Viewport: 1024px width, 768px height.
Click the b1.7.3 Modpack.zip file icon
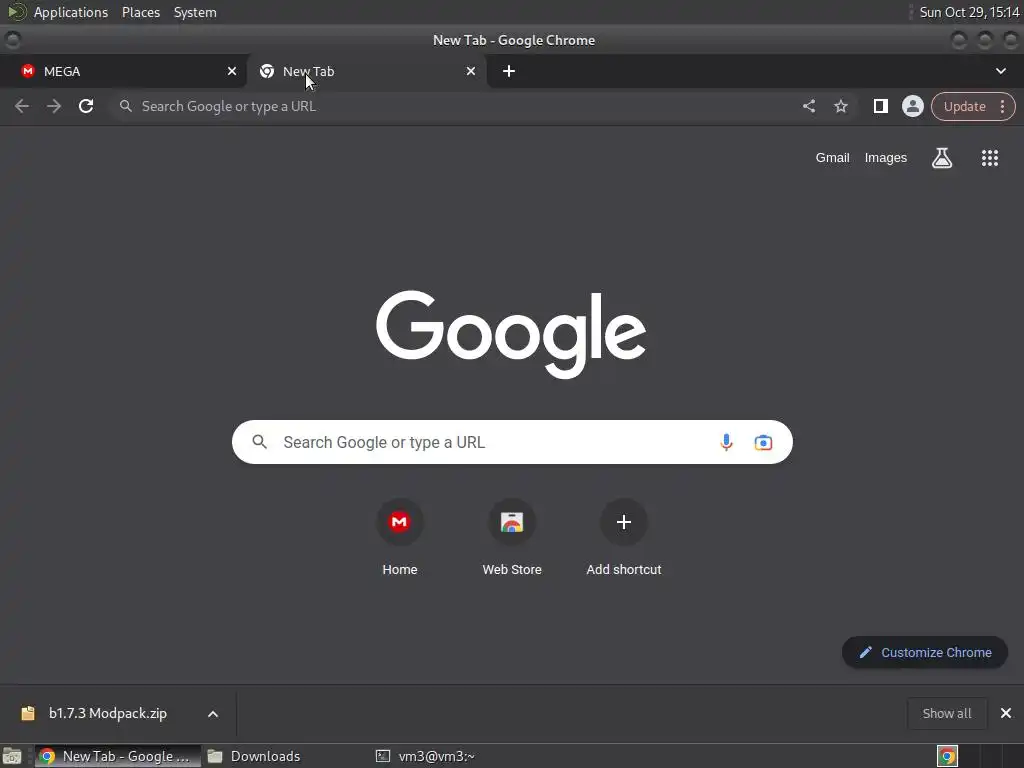point(27,713)
